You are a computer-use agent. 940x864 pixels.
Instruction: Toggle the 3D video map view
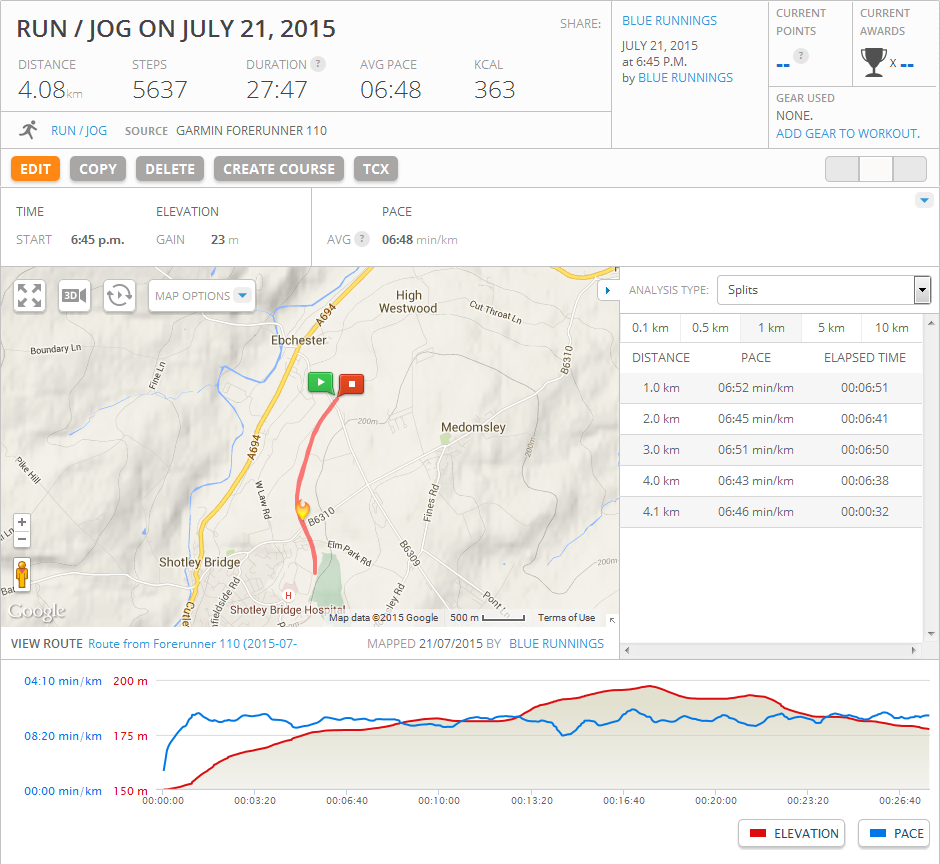click(74, 295)
